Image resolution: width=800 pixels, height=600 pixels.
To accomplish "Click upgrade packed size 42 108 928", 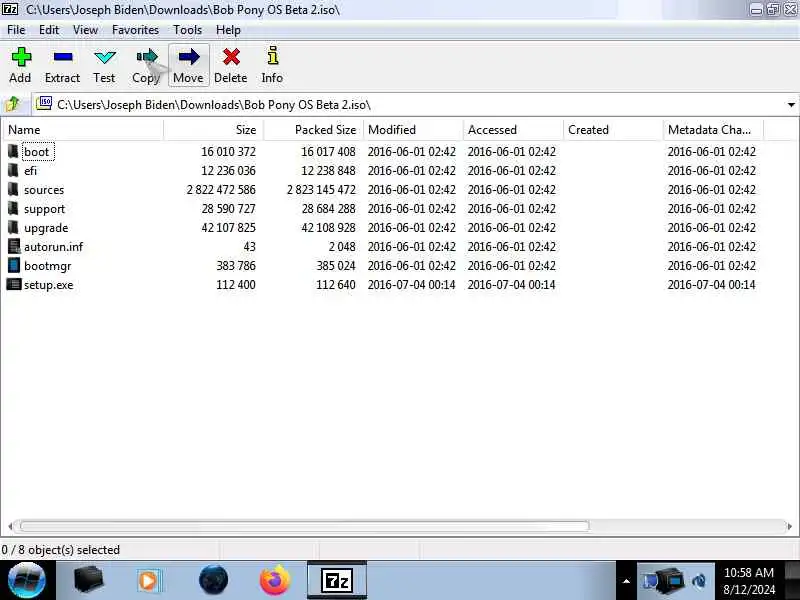I will tap(329, 228).
